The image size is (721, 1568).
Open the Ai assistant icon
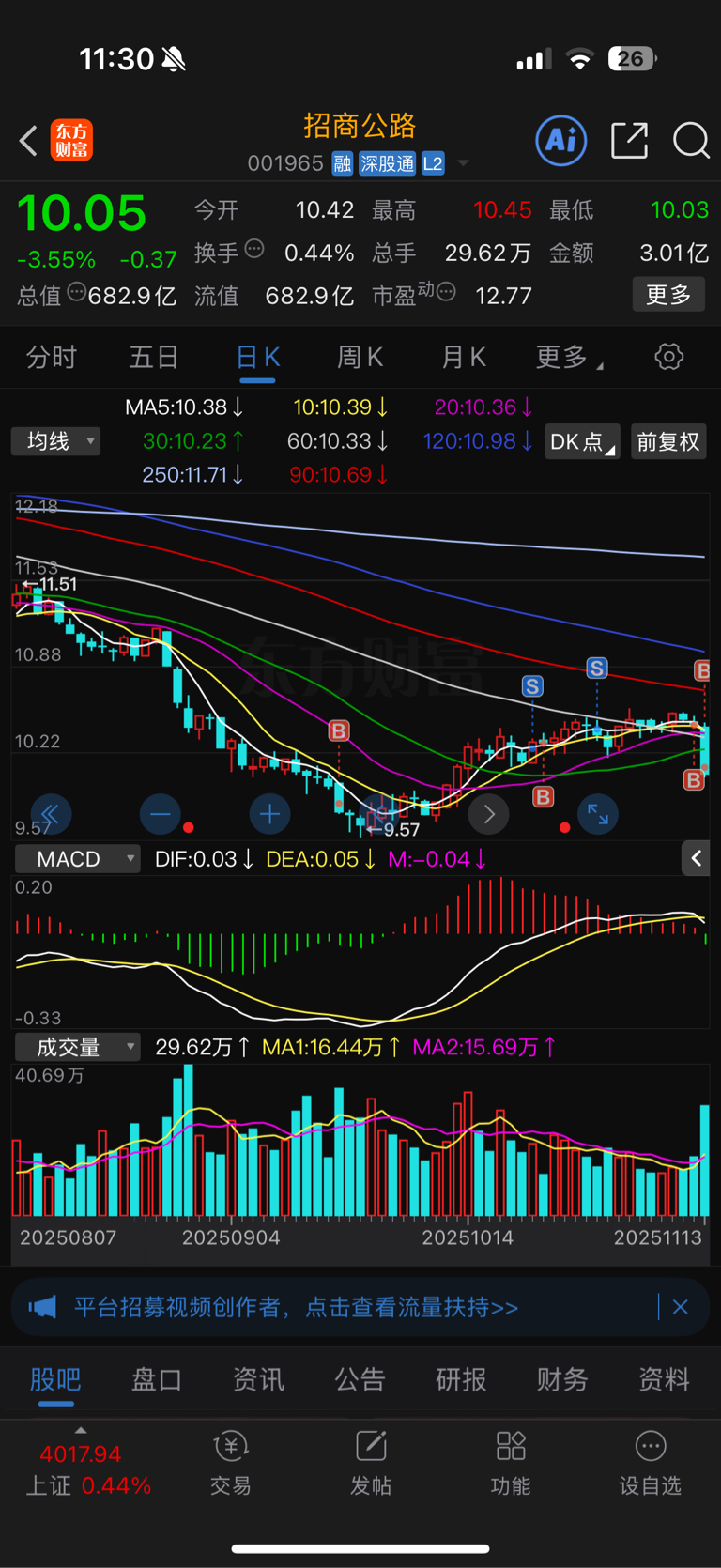coord(561,141)
